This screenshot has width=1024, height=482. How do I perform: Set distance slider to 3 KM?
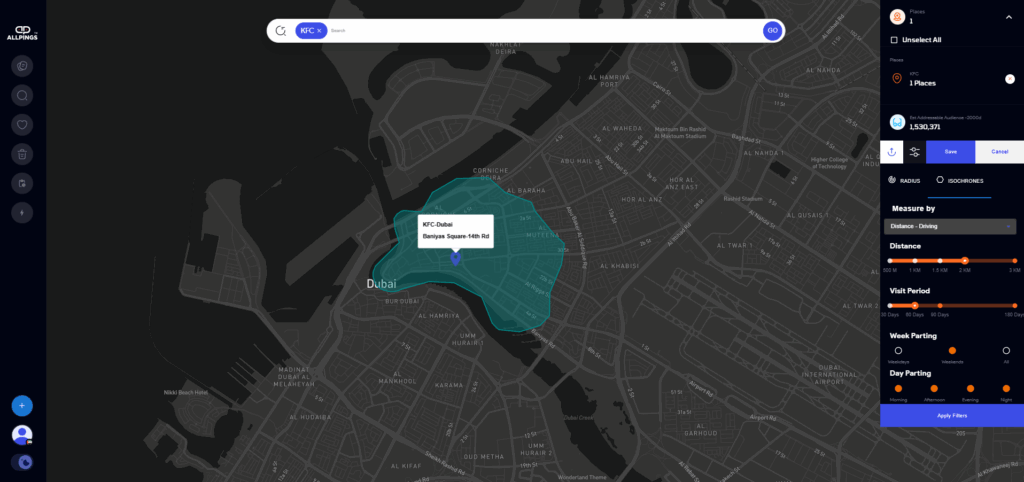pos(1014,261)
